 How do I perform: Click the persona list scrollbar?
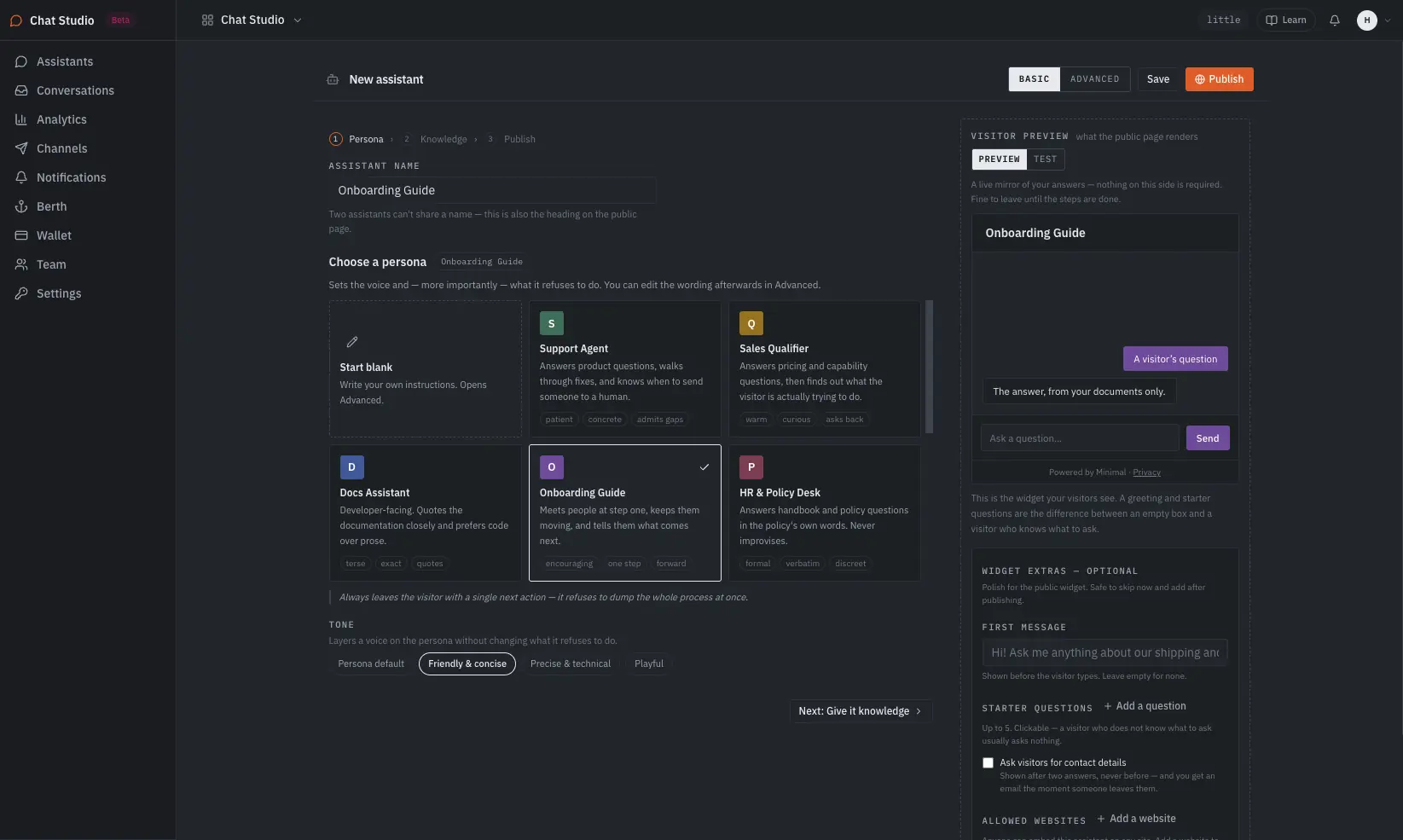pos(929,367)
